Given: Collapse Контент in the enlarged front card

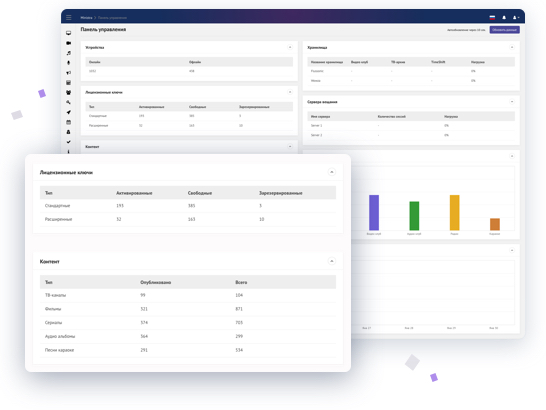Looking at the screenshot, I should coord(332,261).
